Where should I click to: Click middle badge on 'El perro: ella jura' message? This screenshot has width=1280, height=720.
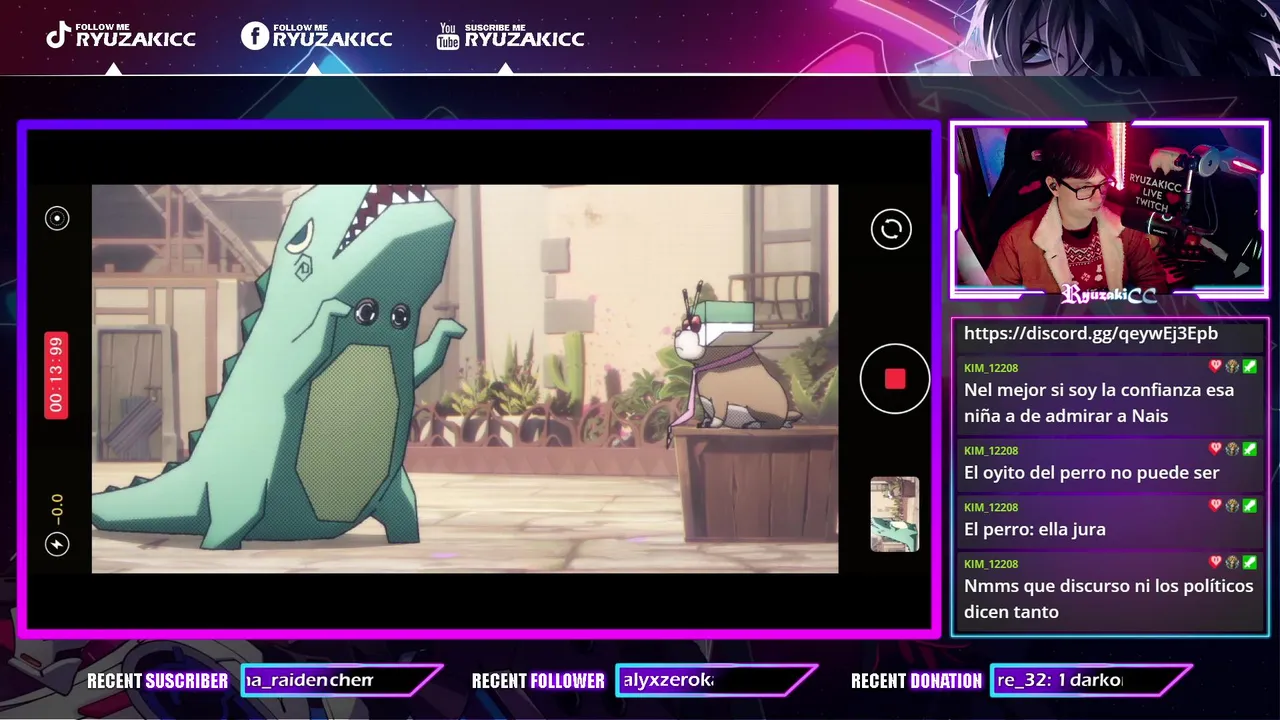click(1233, 506)
